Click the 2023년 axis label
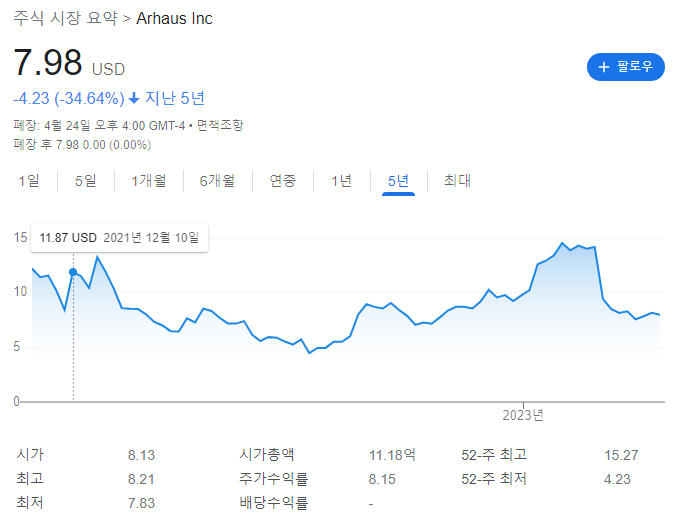The width and height of the screenshot is (676, 523). (x=523, y=415)
